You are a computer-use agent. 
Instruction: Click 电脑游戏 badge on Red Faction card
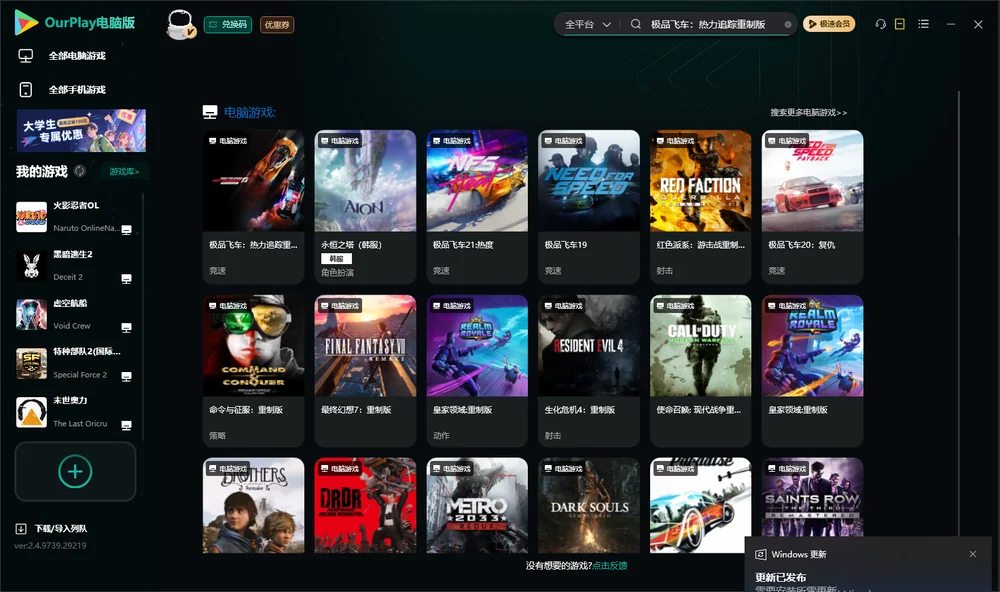[x=675, y=140]
